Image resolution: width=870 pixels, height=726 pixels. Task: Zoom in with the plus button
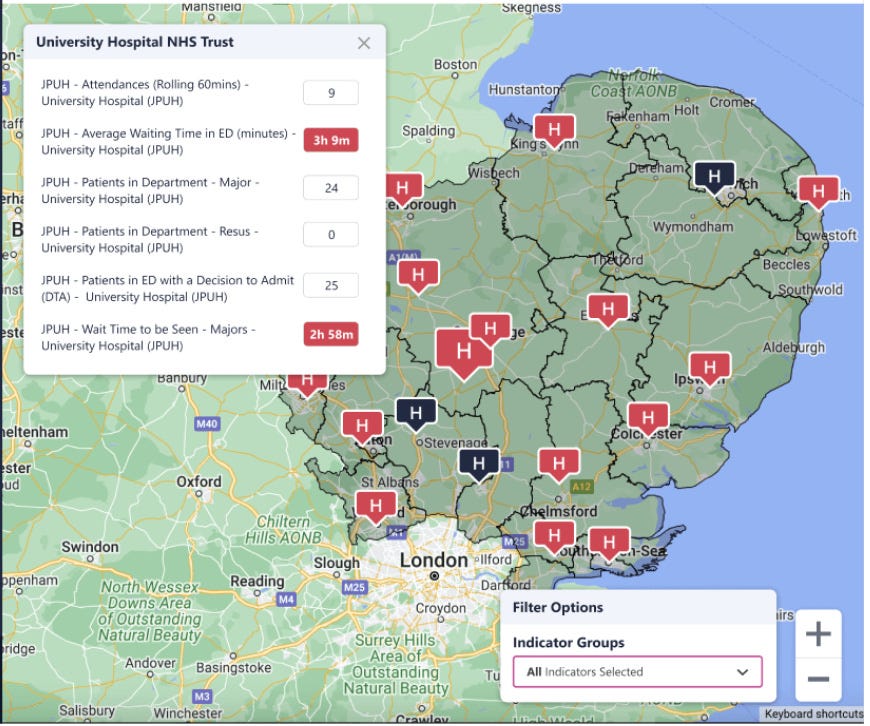[818, 634]
